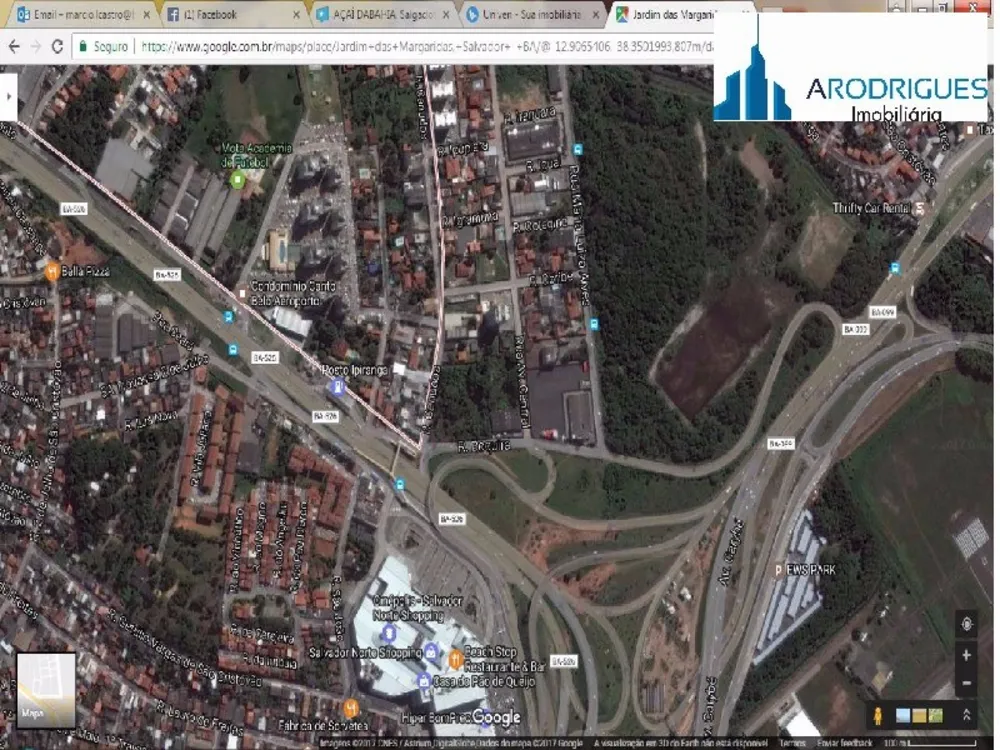Click the Fábrica de Sorvetes restaurant marker
The height and width of the screenshot is (750, 1000).
pyautogui.click(x=351, y=708)
